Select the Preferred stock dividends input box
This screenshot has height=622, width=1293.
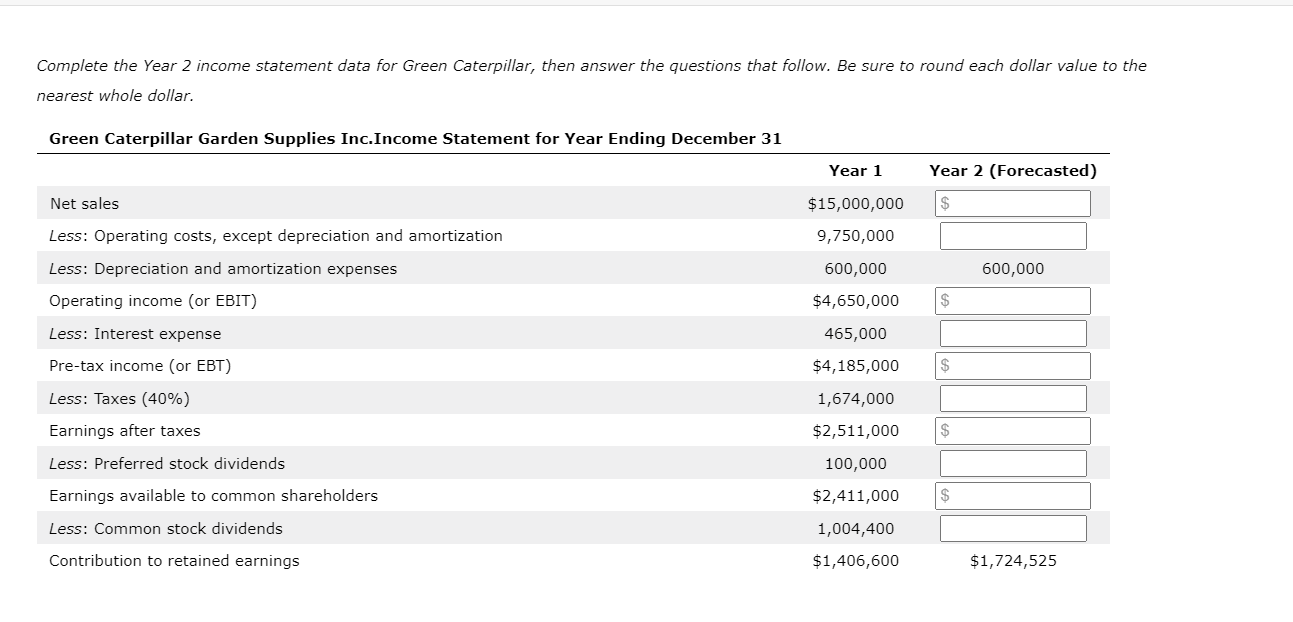point(1012,463)
